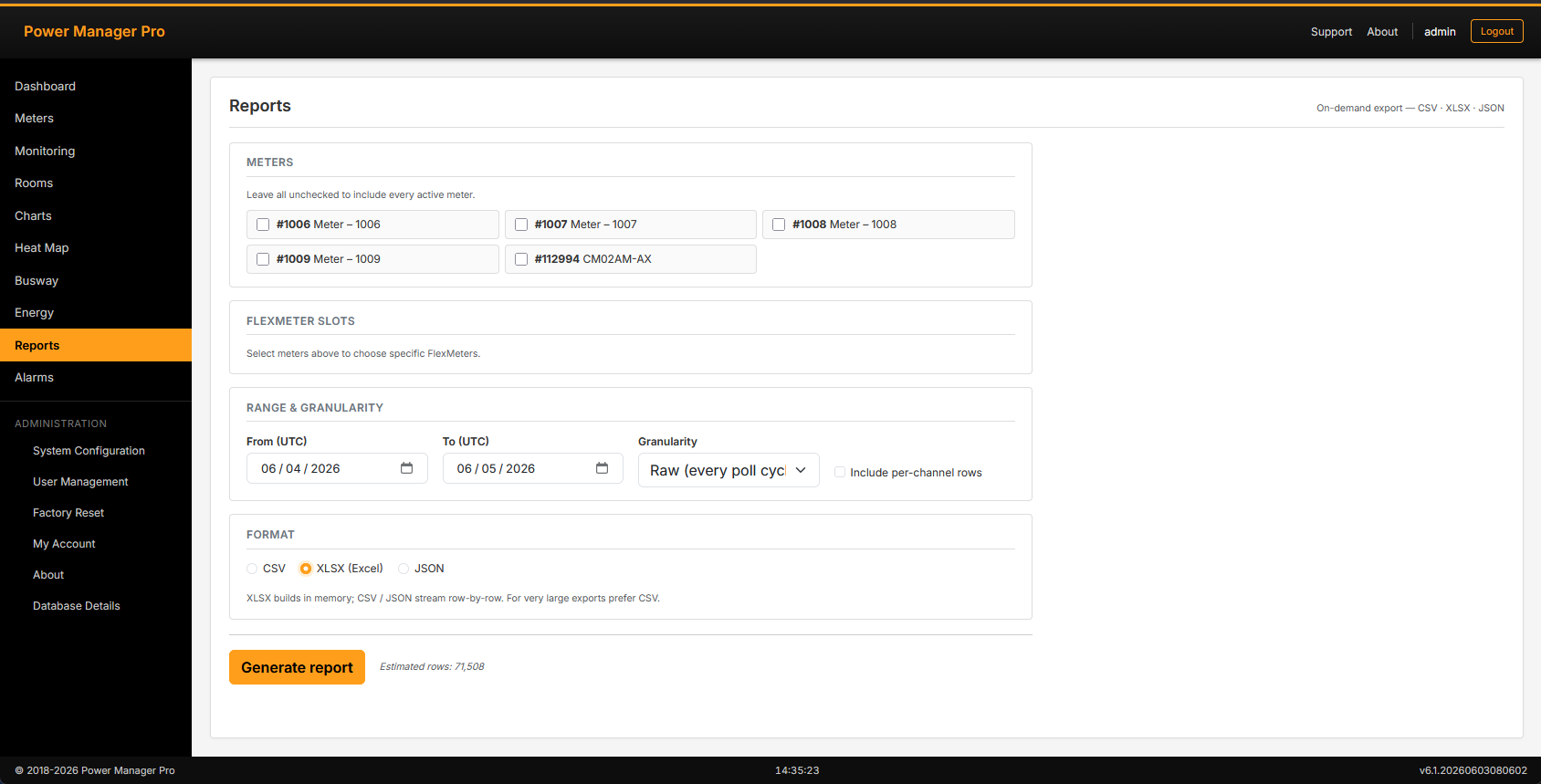
Task: Select the XLSX (Excel) radio button
Action: point(306,569)
